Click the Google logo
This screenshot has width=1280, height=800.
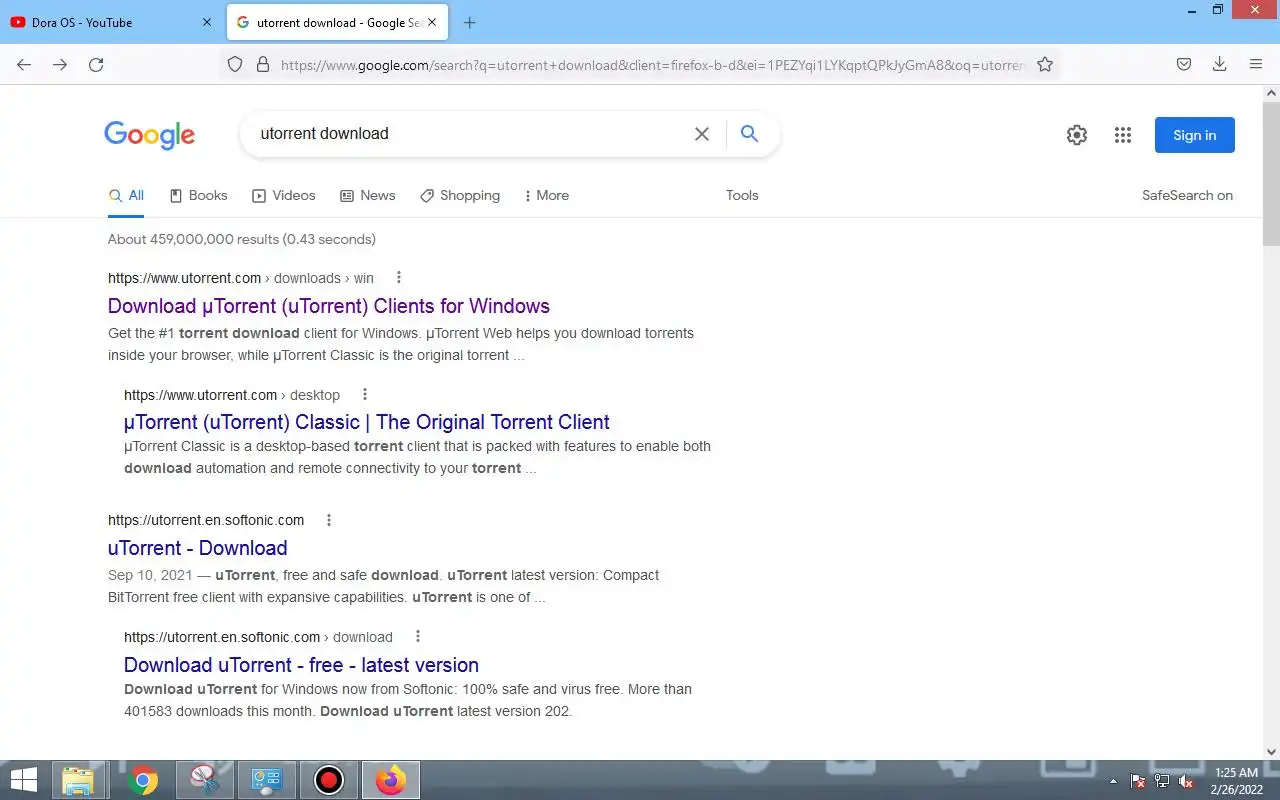pos(149,135)
